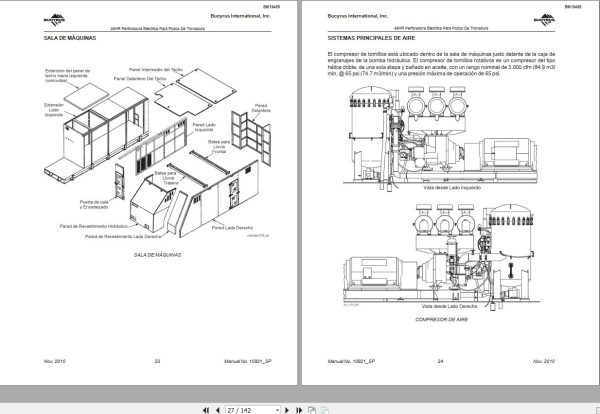
Task: Click the heading 'SALA DE MÁQUINAS'
Action: pyautogui.click(x=70, y=38)
